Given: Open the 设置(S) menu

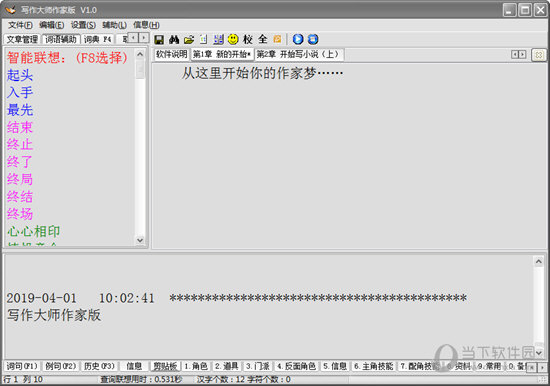Looking at the screenshot, I should click(x=83, y=25).
